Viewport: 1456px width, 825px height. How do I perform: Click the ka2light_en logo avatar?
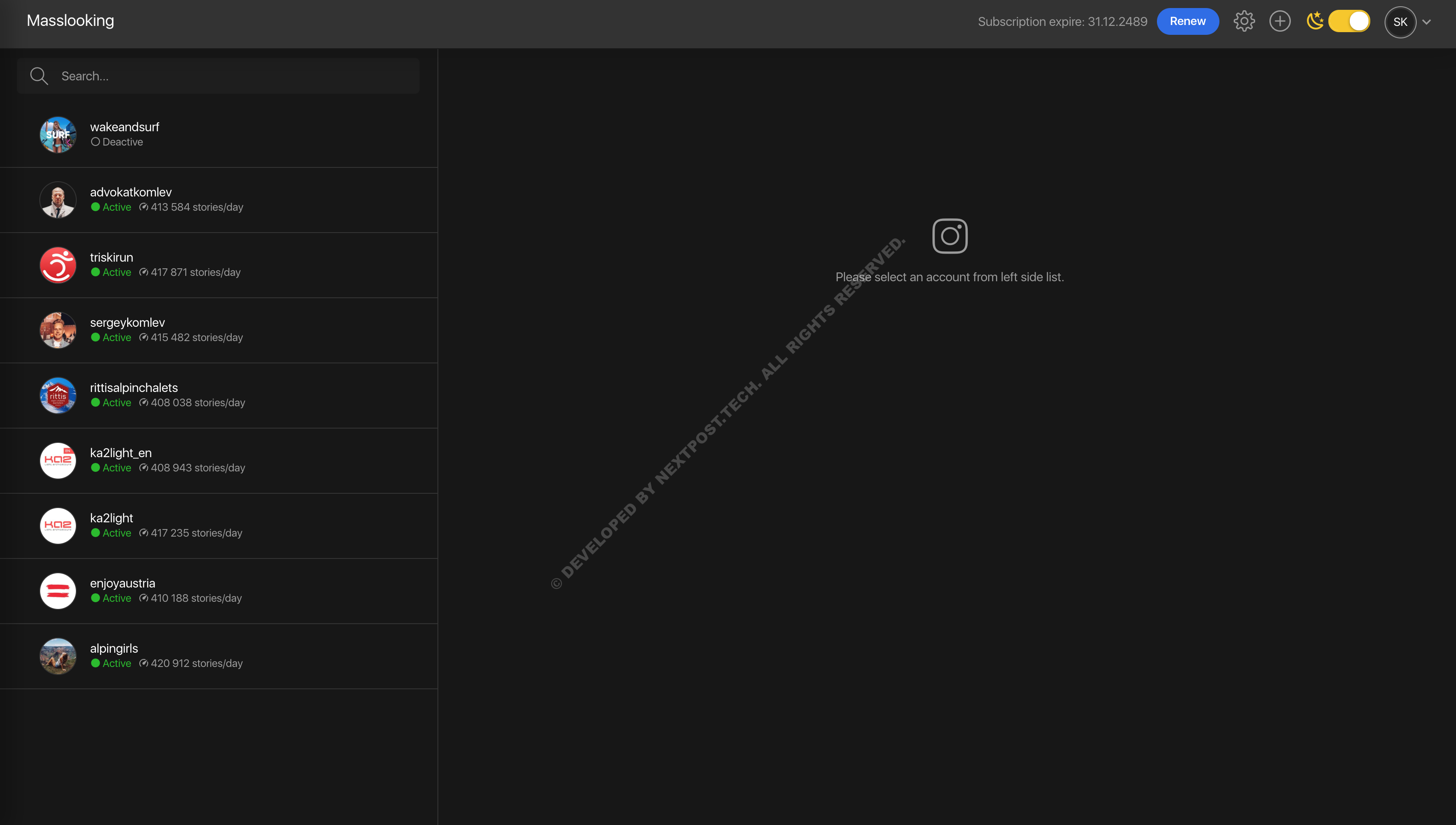point(58,461)
